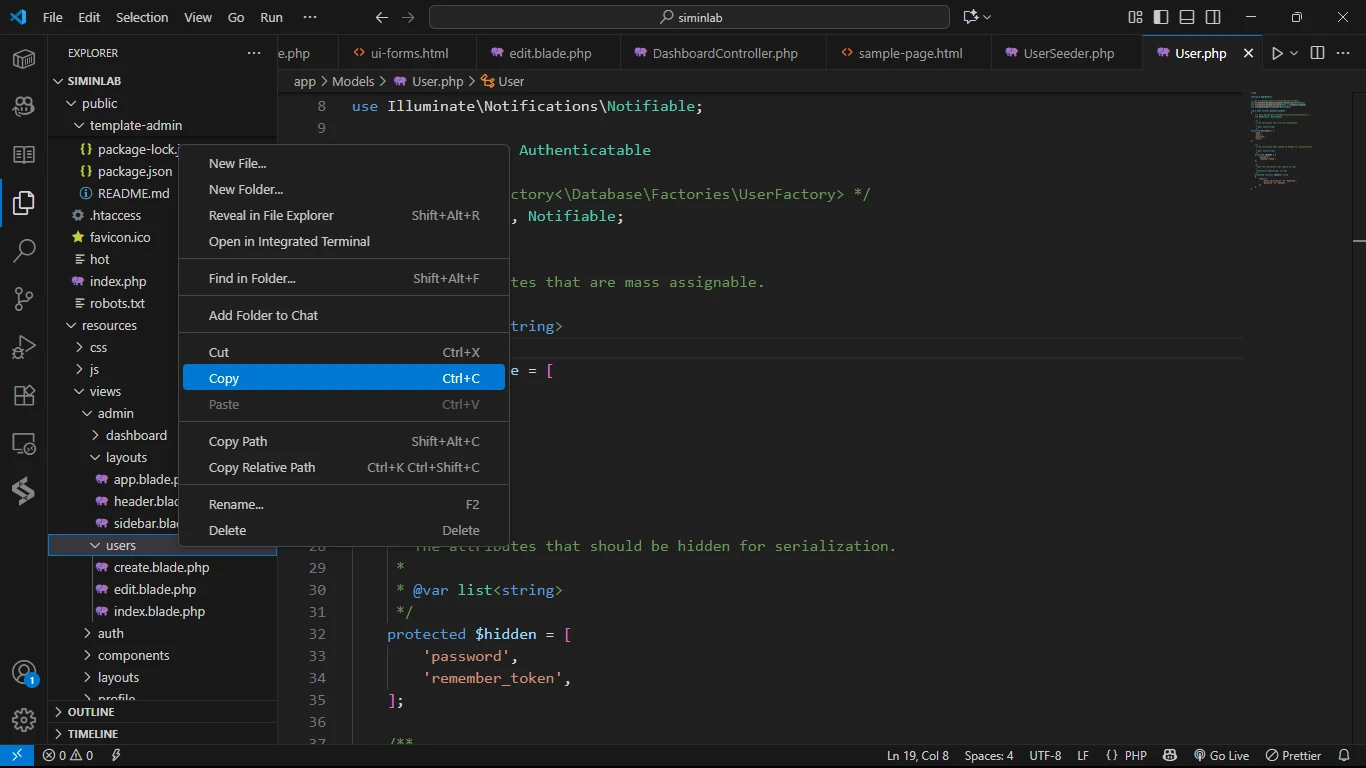Click the siminlab command center search box

coord(689,17)
